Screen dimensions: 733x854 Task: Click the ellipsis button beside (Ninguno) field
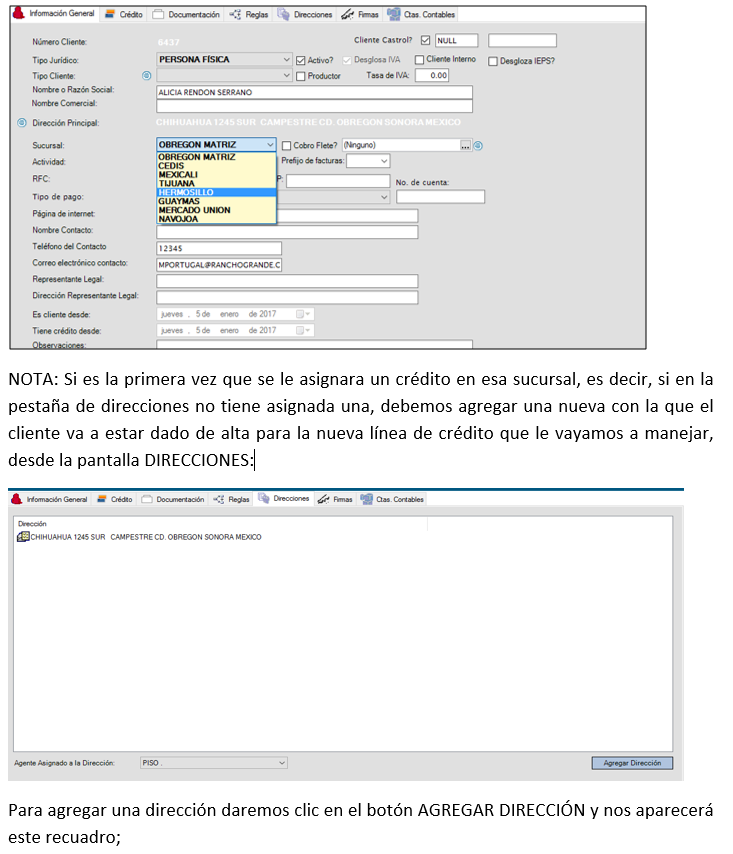(x=465, y=145)
